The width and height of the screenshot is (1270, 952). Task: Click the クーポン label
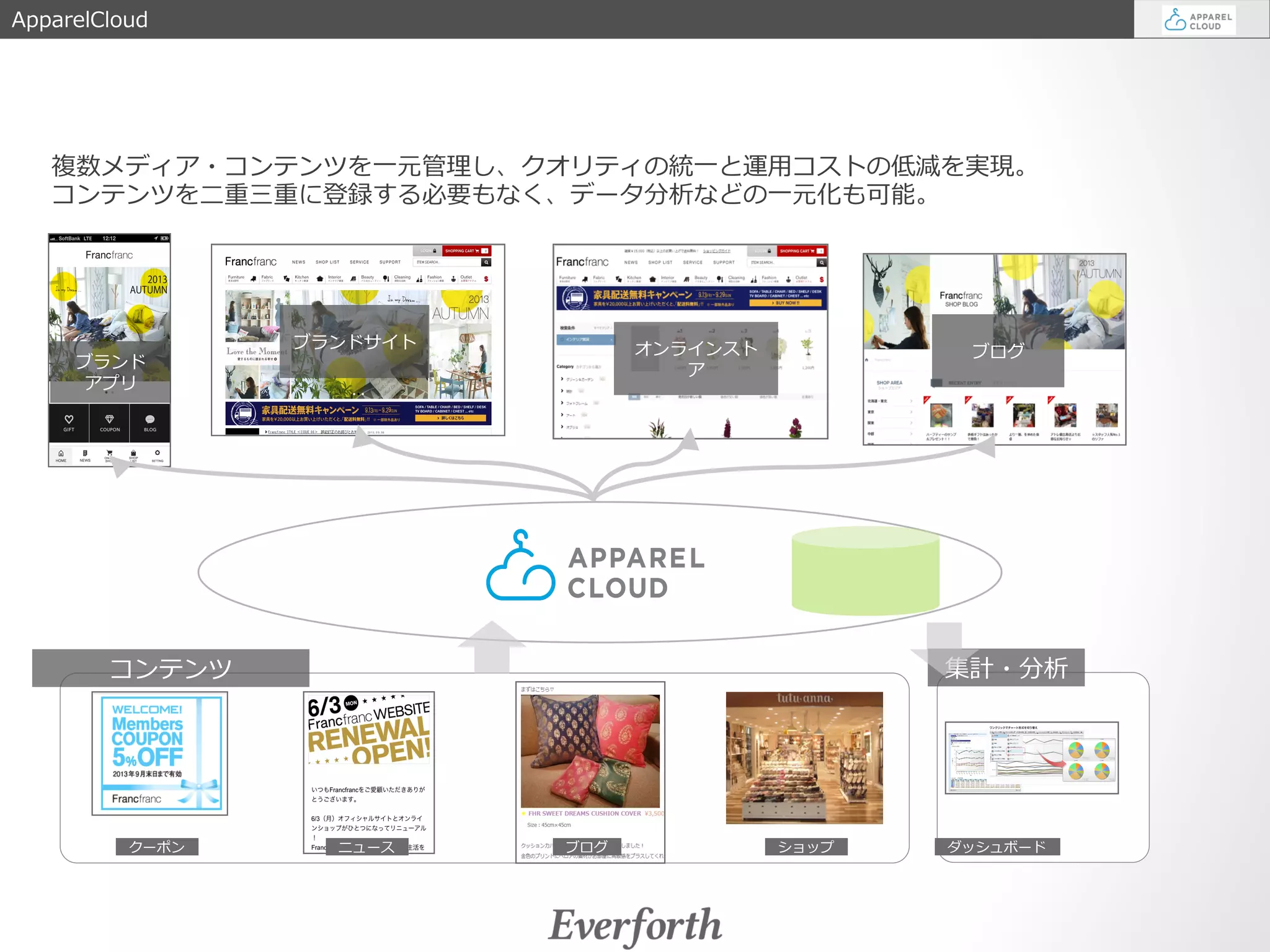157,847
